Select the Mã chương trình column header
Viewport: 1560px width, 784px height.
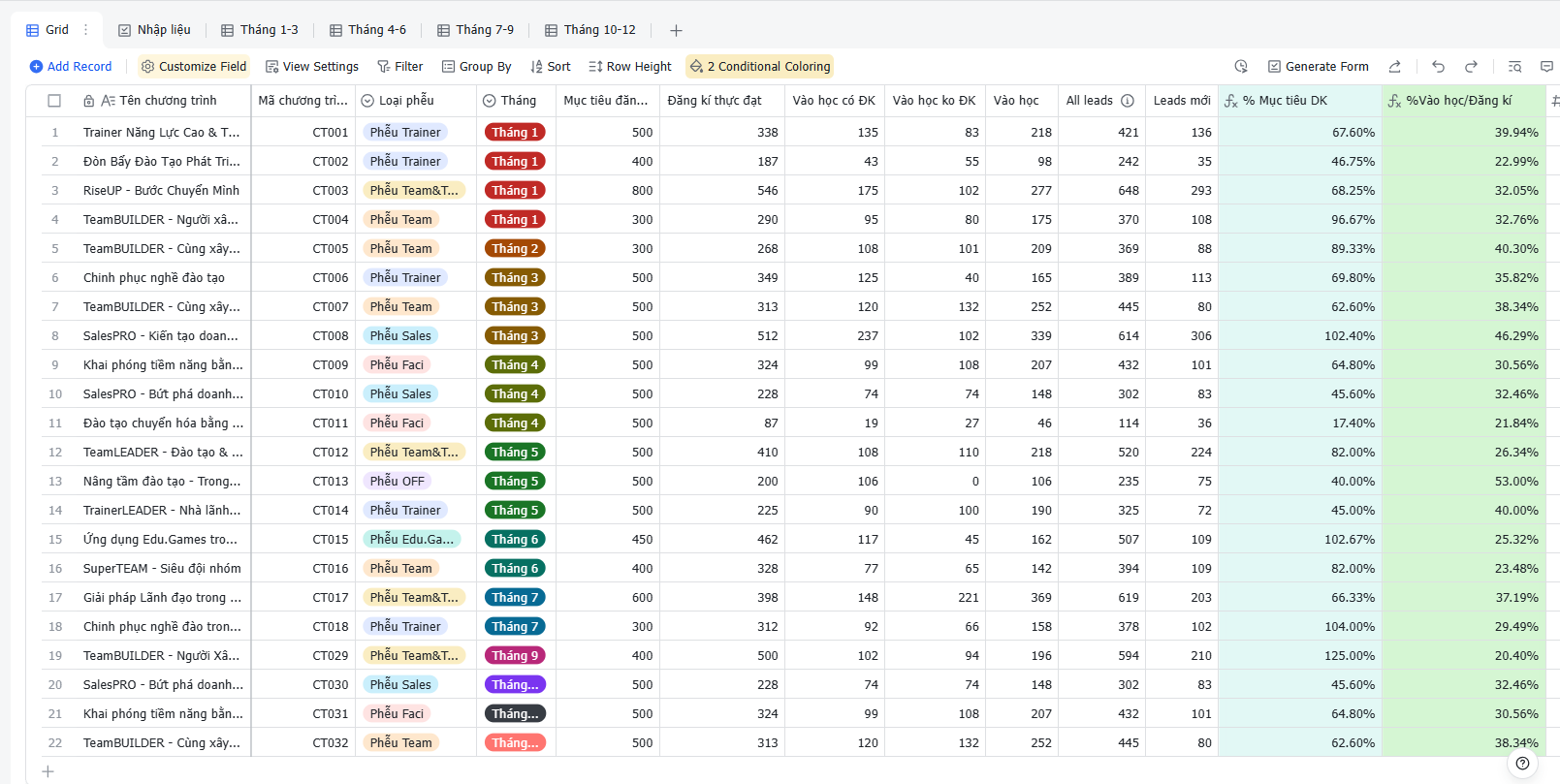click(x=302, y=101)
